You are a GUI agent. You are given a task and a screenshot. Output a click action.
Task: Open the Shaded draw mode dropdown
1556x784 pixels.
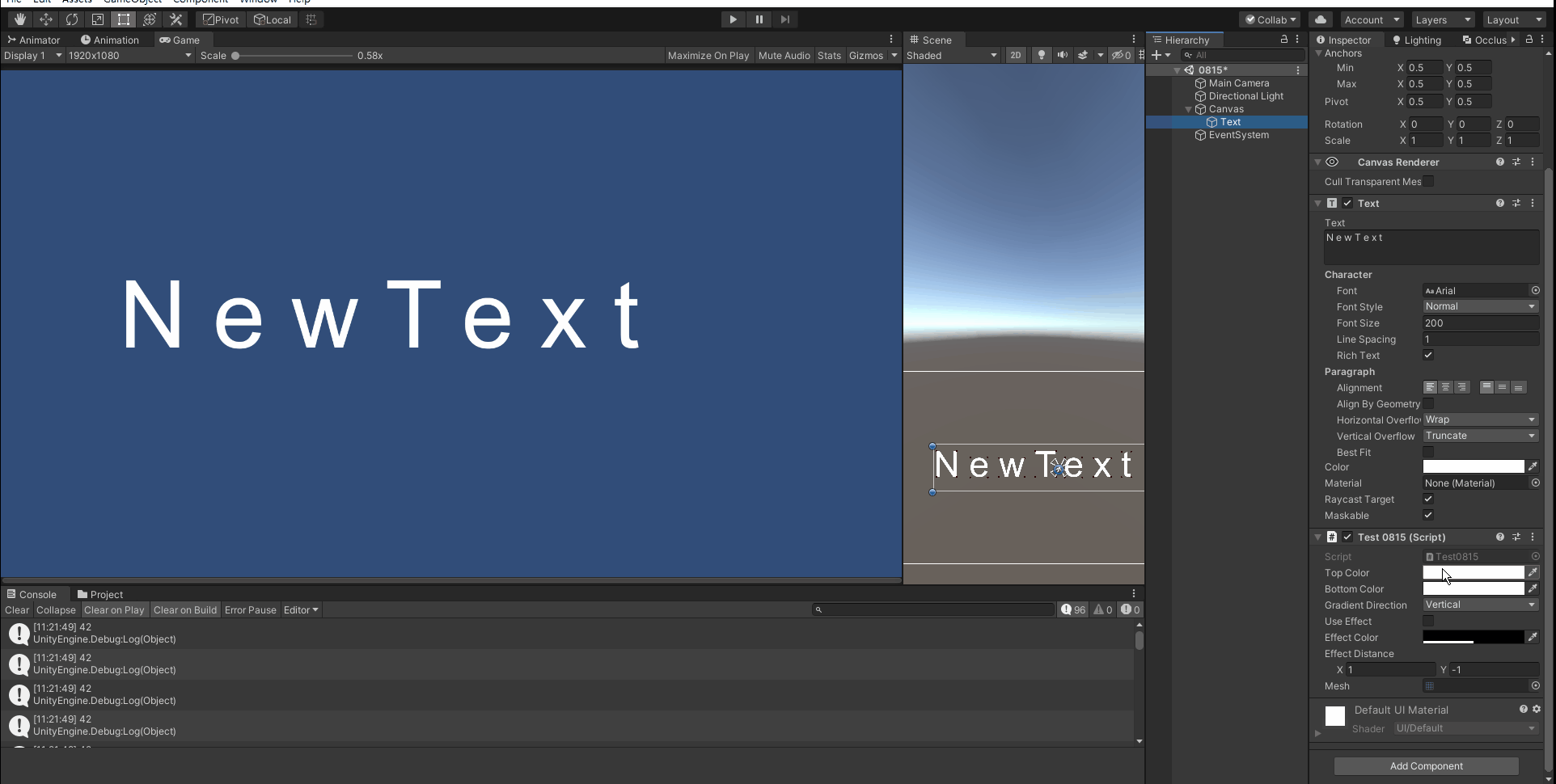(x=952, y=55)
